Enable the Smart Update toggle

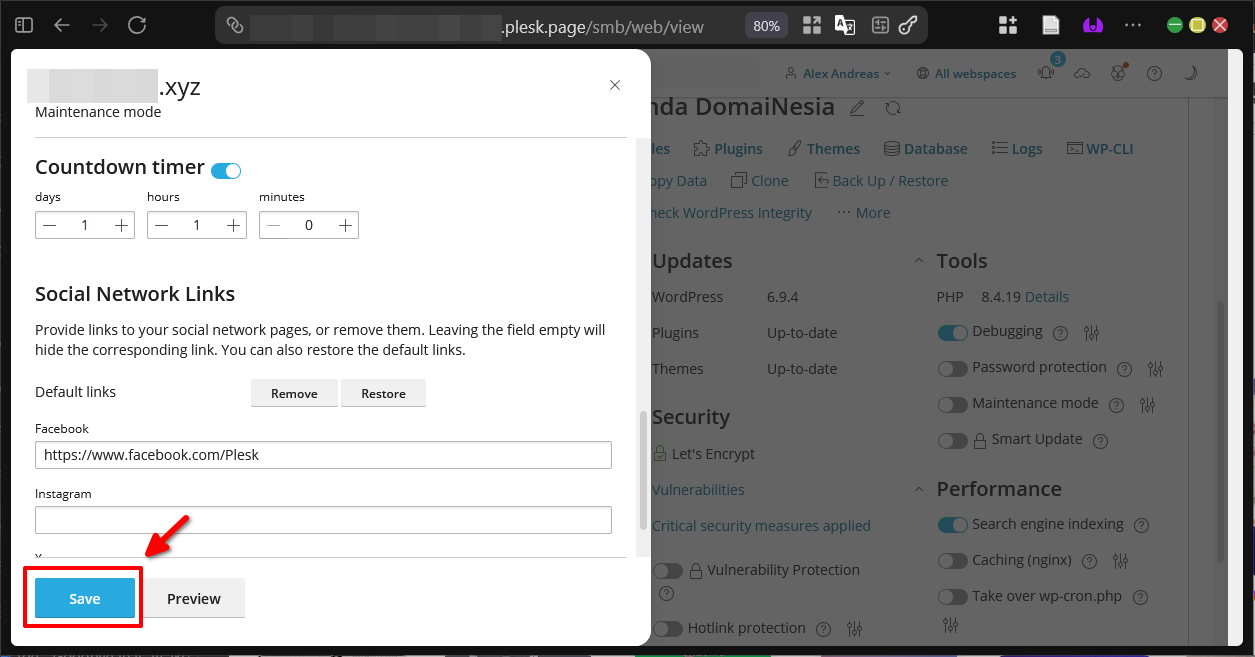coord(953,440)
